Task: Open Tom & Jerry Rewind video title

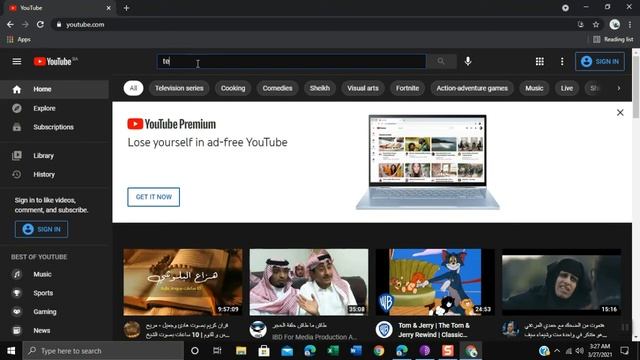Action: tap(434, 330)
